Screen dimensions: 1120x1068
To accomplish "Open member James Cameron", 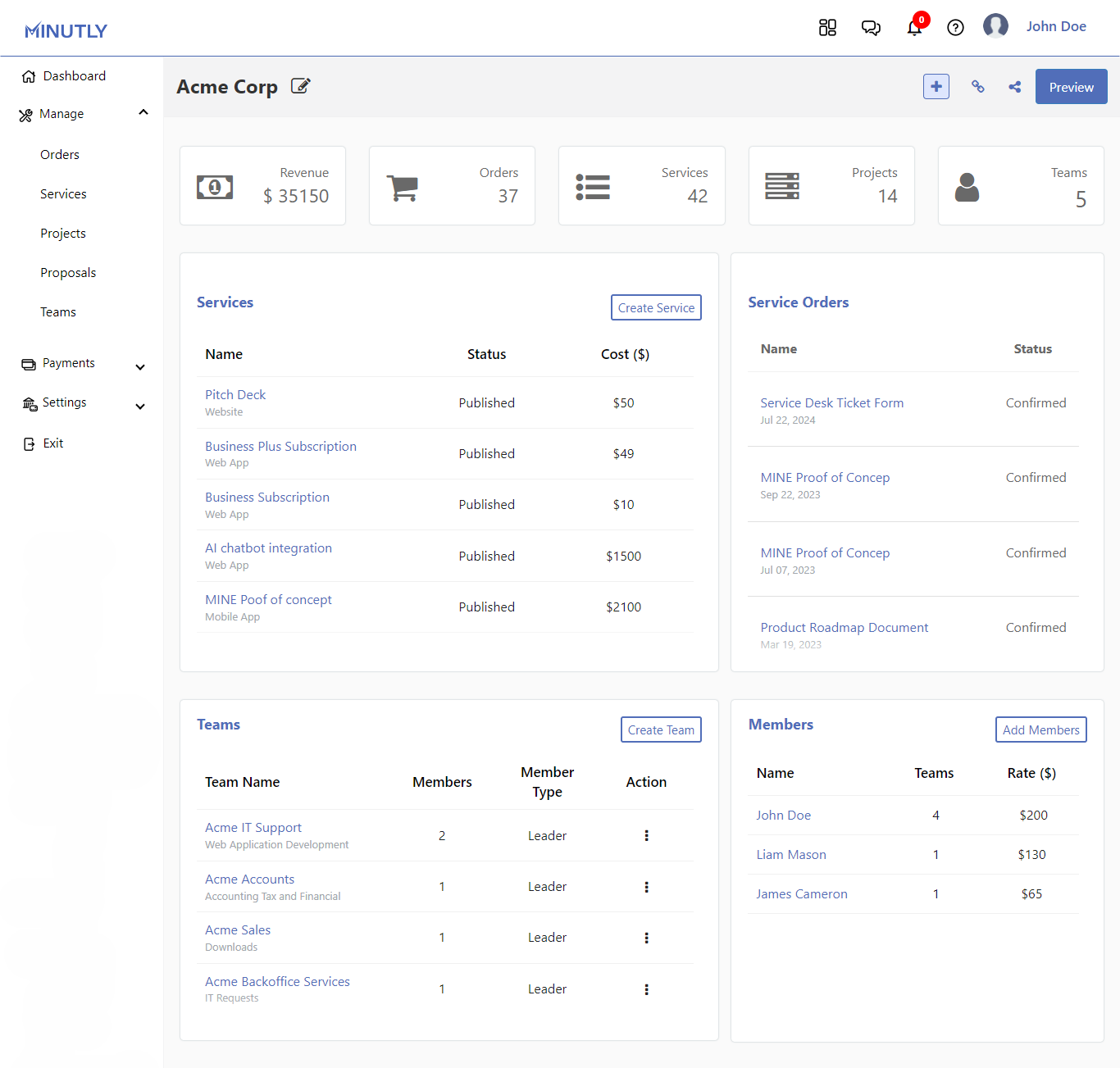I will (x=801, y=894).
